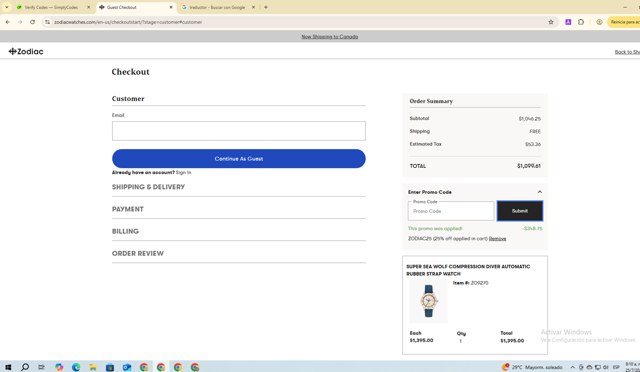The height and width of the screenshot is (372, 640).
Task: Open Task View on taskbar
Action: coord(41,367)
